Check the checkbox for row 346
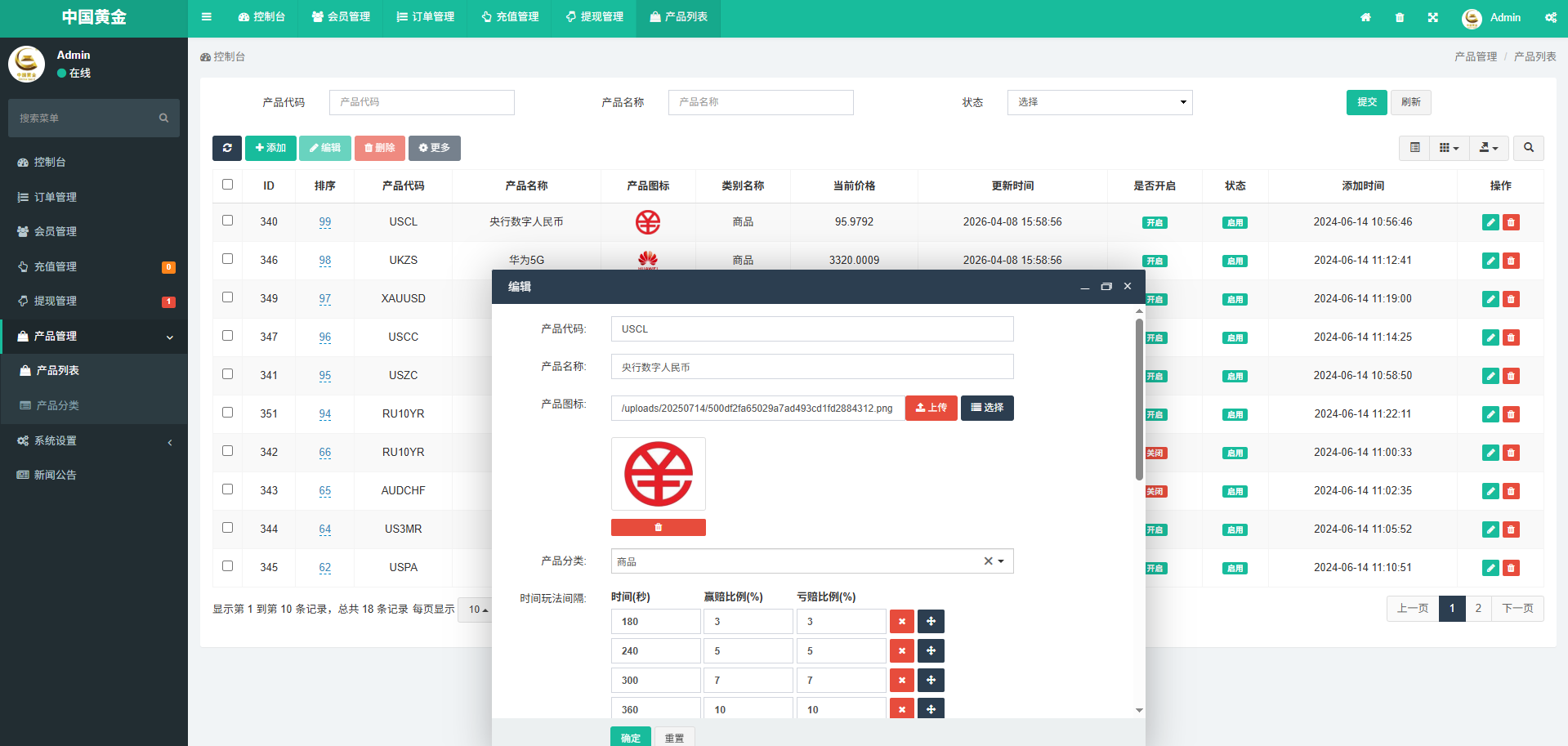 pyautogui.click(x=228, y=259)
